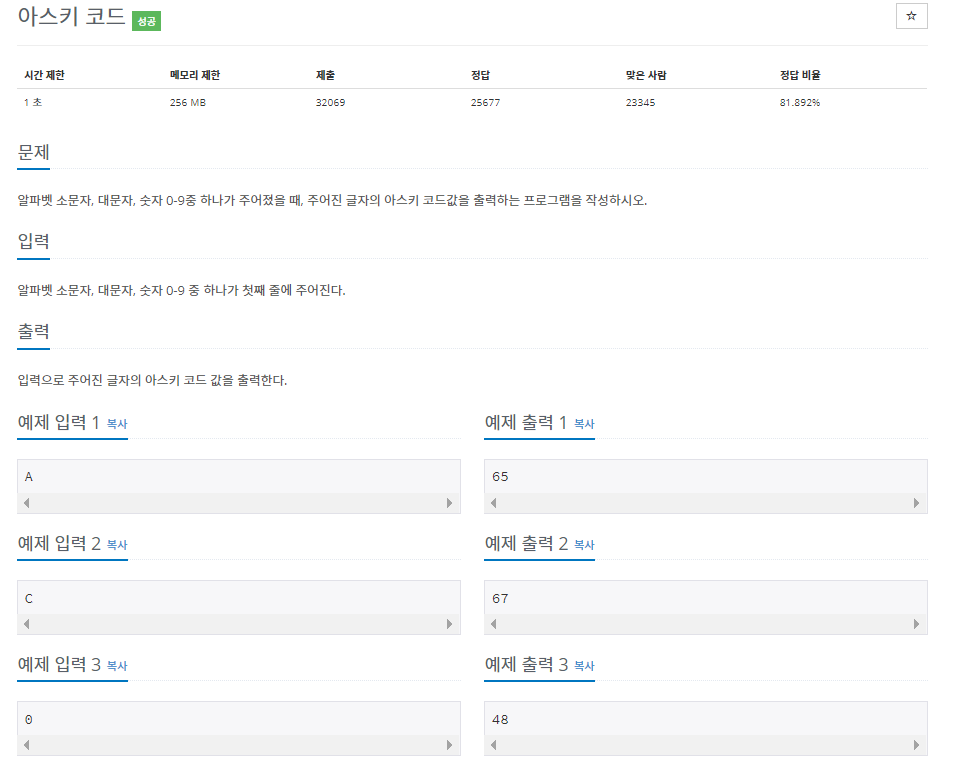Copy example output 2 via 복사 link
The width and height of the screenshot is (964, 769).
coord(584,545)
